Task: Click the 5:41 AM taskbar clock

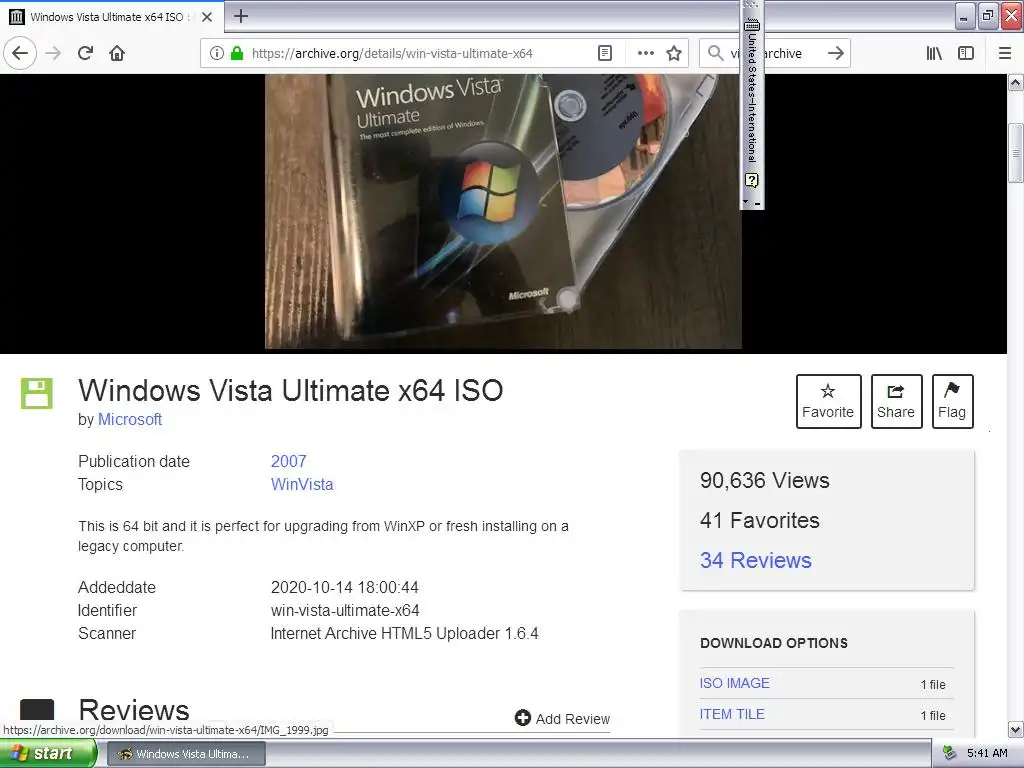Action: [x=987, y=754]
